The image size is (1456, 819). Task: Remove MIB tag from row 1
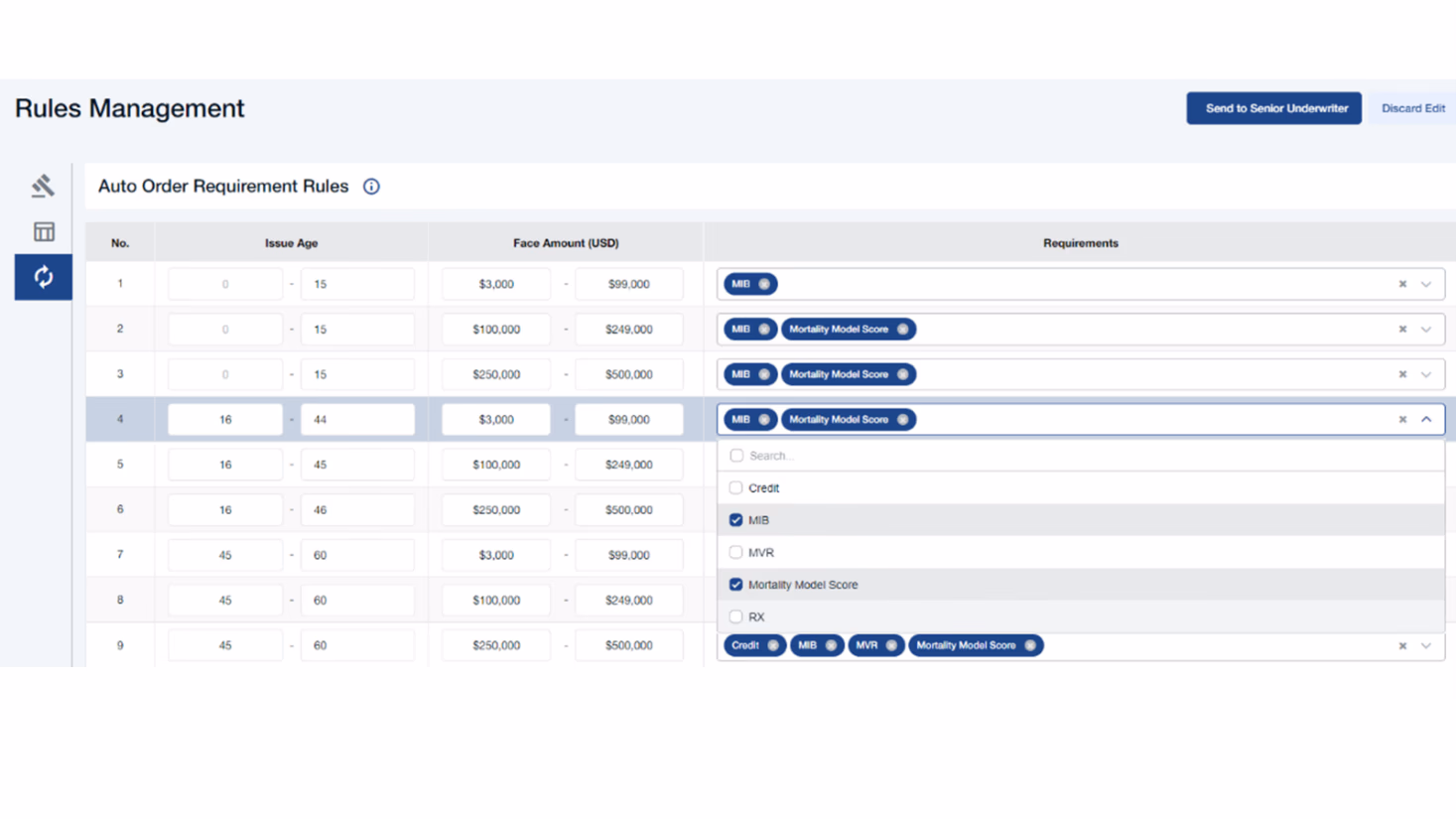(764, 284)
